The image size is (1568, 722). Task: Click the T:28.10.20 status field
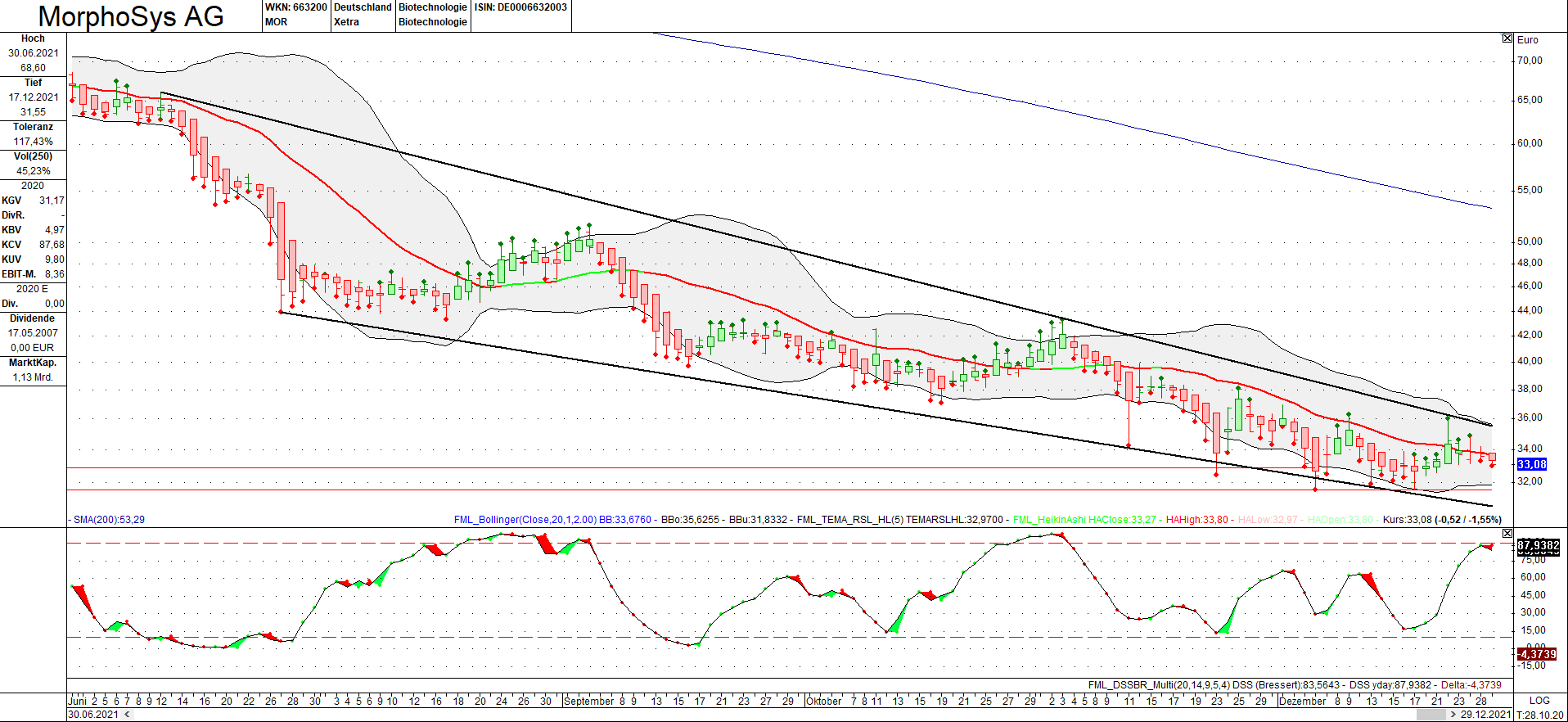pyautogui.click(x=1540, y=715)
